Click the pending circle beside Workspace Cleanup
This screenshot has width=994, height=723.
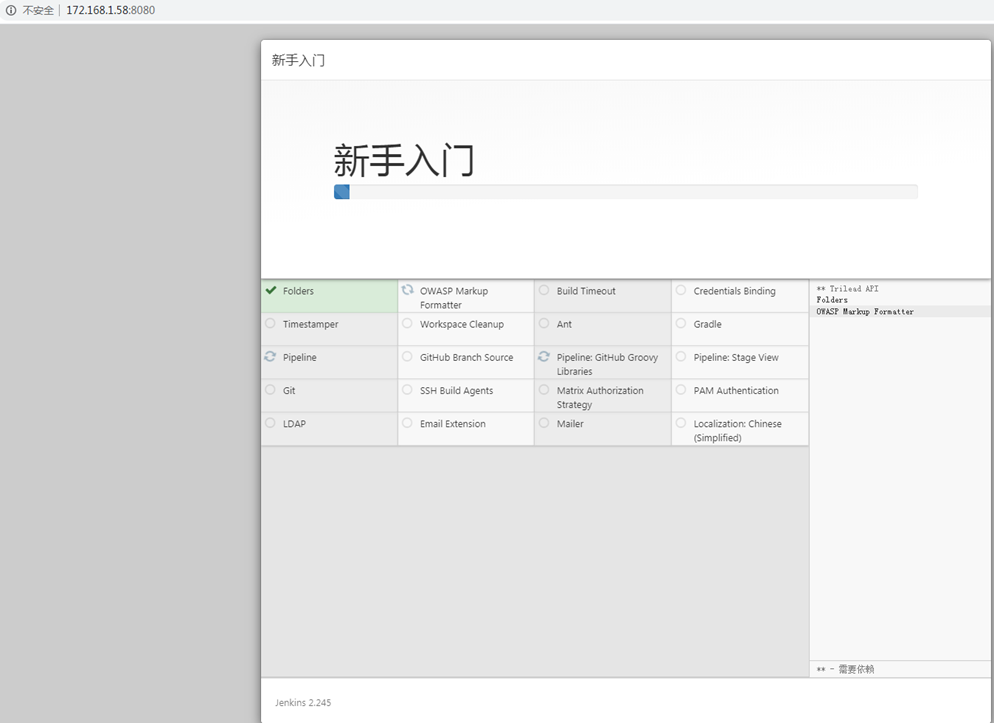[407, 323]
